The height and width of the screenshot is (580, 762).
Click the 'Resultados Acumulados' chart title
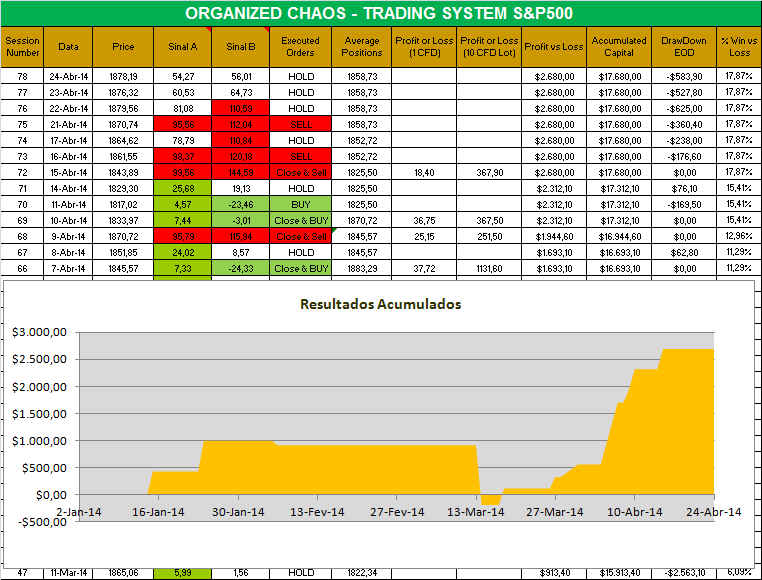pyautogui.click(x=381, y=304)
